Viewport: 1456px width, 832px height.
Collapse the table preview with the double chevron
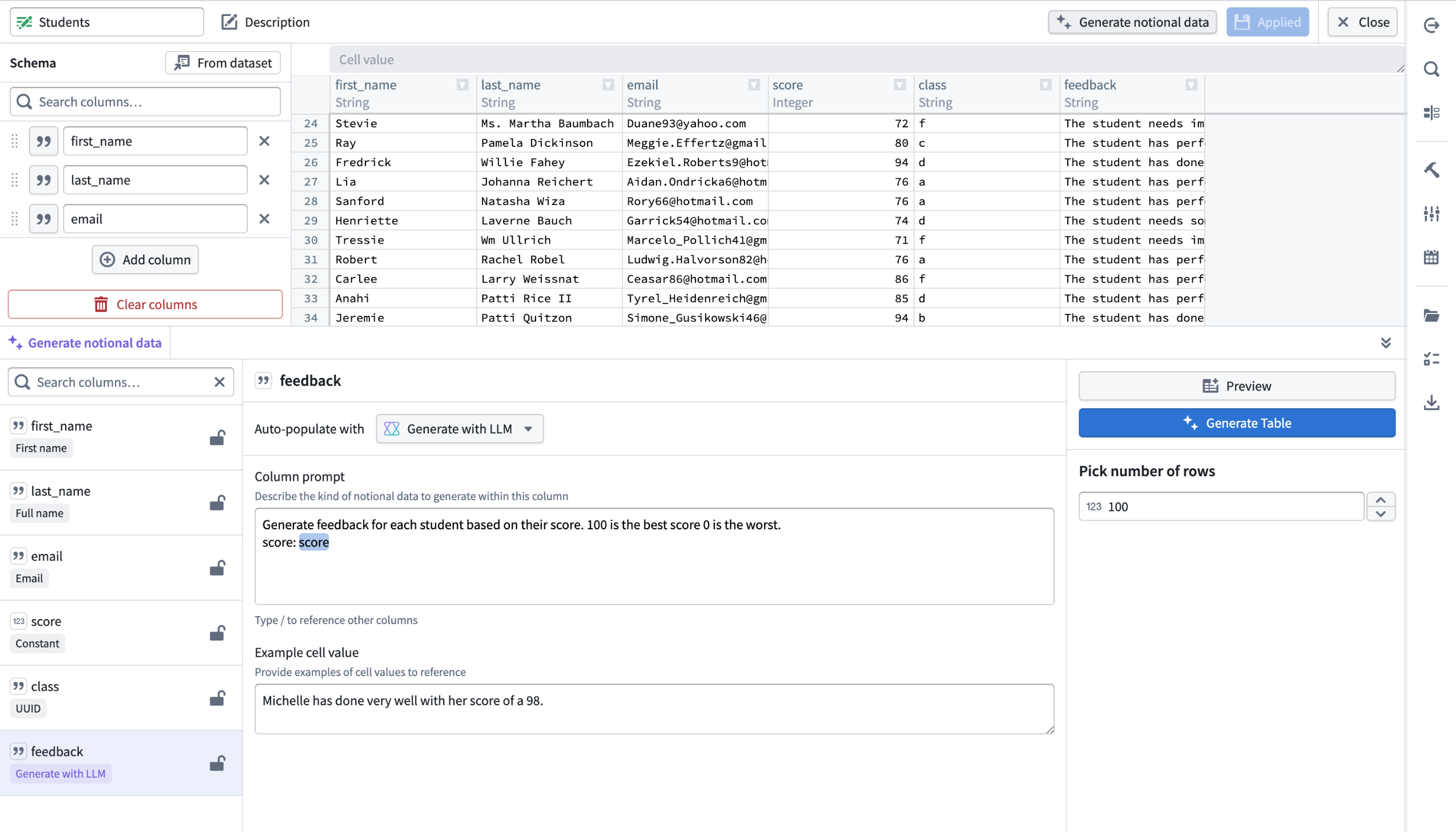click(1387, 343)
